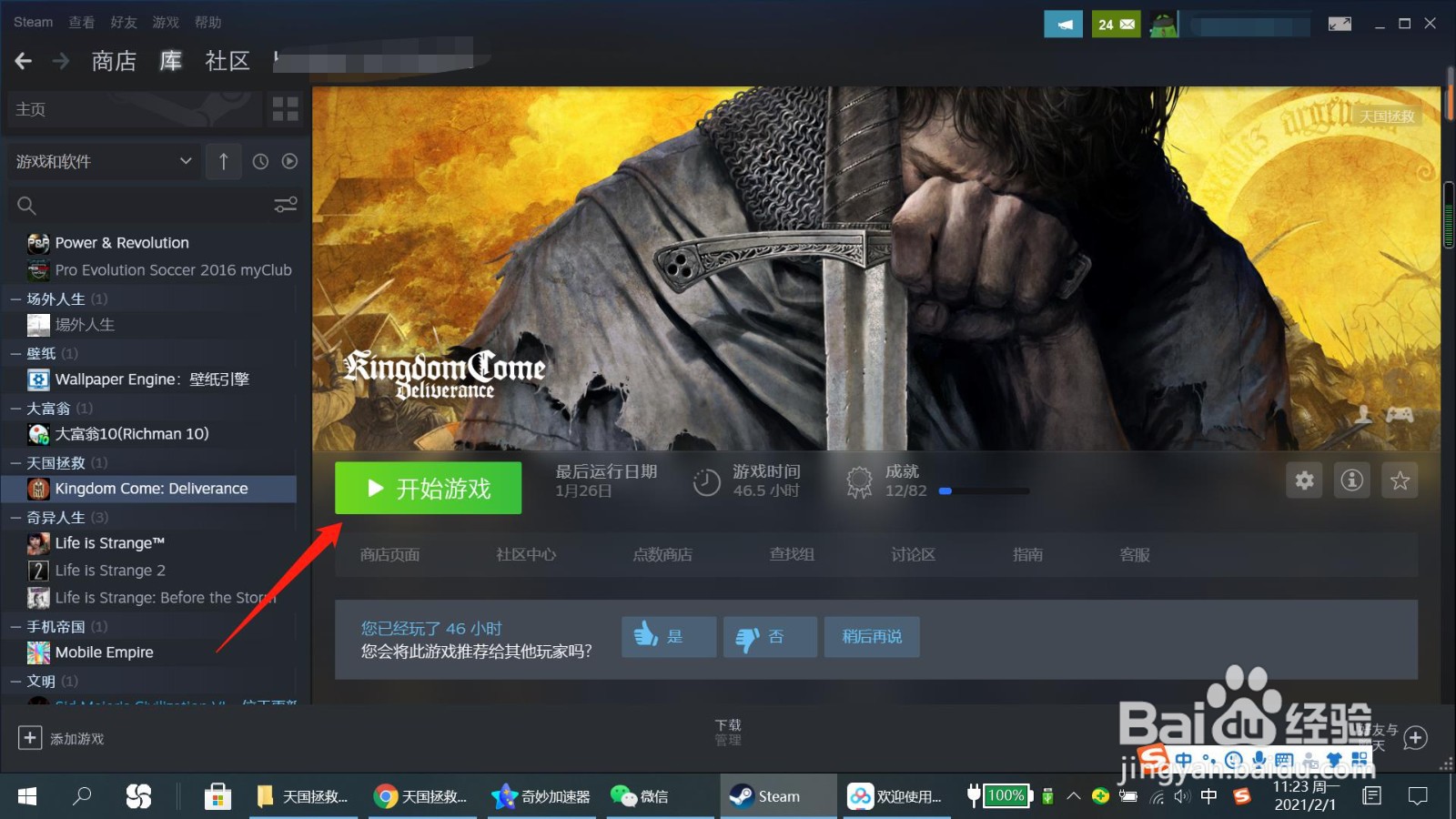Open the 讨论区 link
The width and height of the screenshot is (1456, 819).
(x=913, y=554)
